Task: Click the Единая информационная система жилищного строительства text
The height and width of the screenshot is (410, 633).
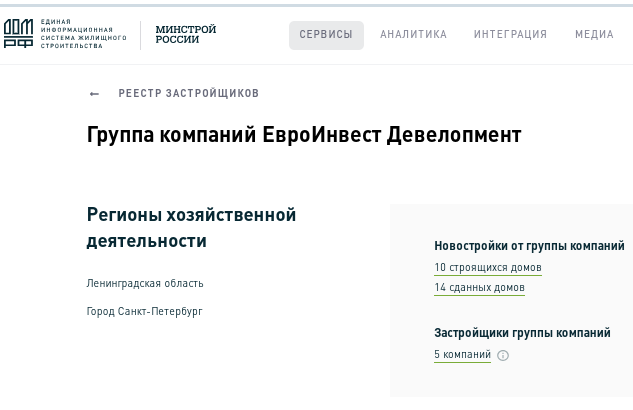Action: click(x=83, y=35)
